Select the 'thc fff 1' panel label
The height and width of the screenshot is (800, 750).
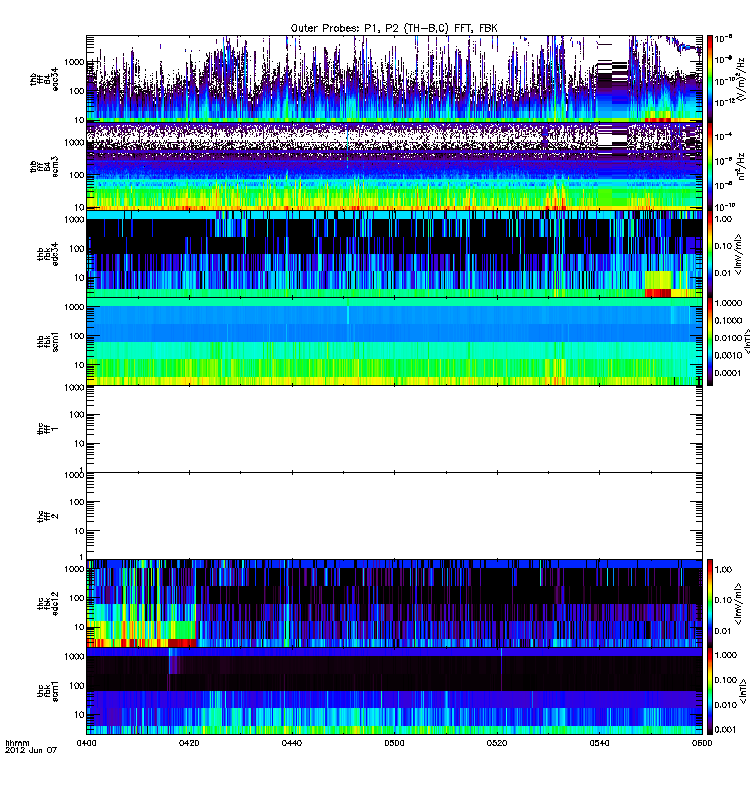pos(48,429)
